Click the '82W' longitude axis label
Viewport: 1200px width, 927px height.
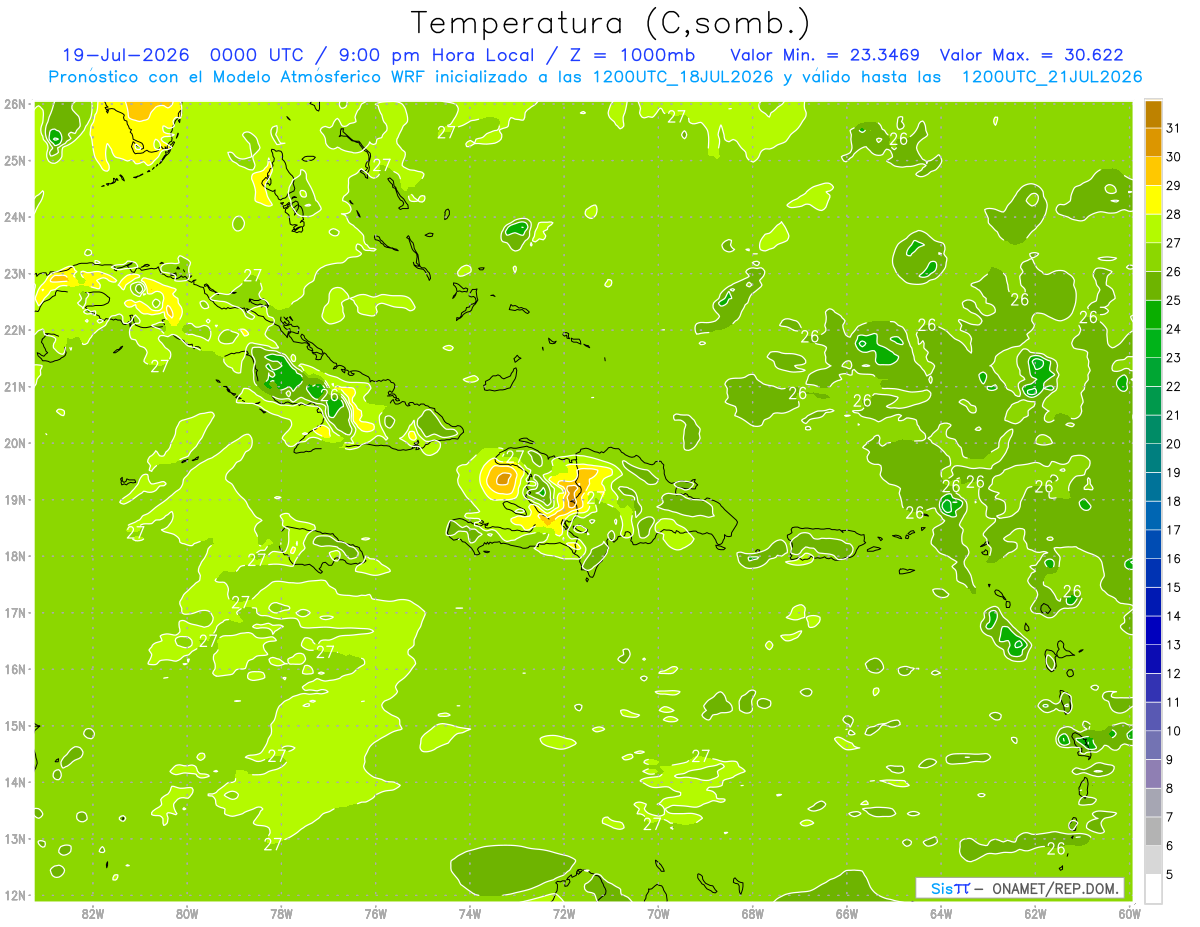(93, 913)
